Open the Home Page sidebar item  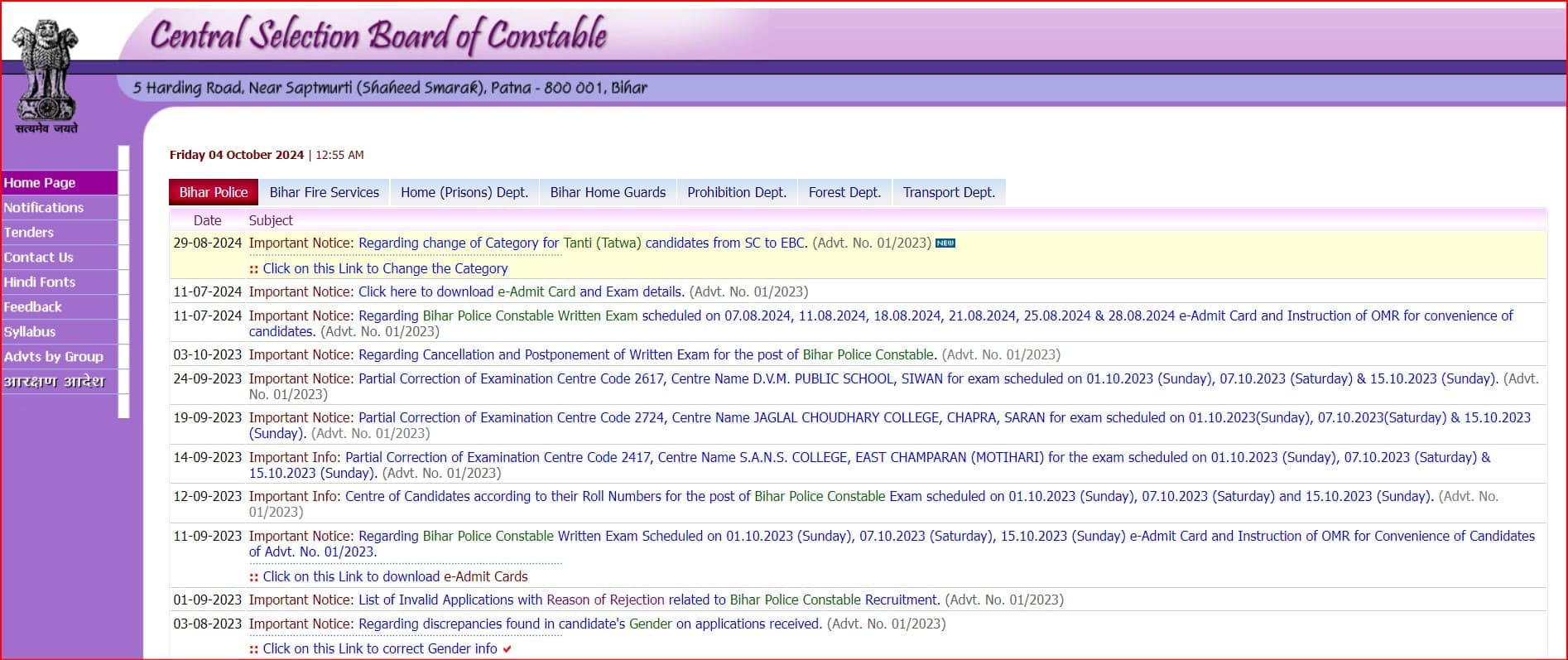pyautogui.click(x=60, y=182)
